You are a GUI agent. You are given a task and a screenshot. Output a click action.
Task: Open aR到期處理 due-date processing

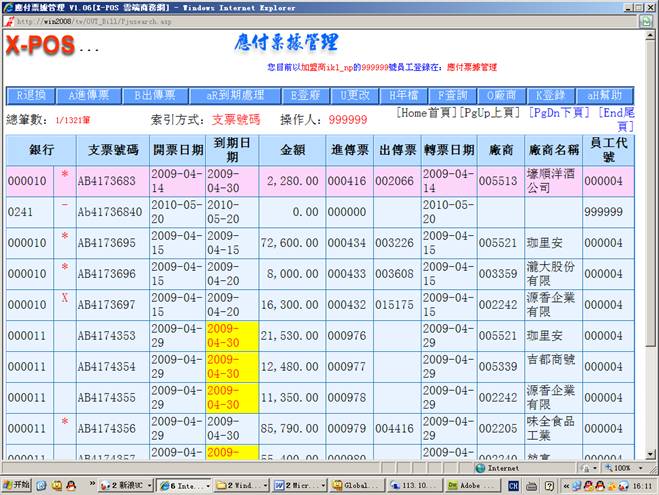(234, 96)
